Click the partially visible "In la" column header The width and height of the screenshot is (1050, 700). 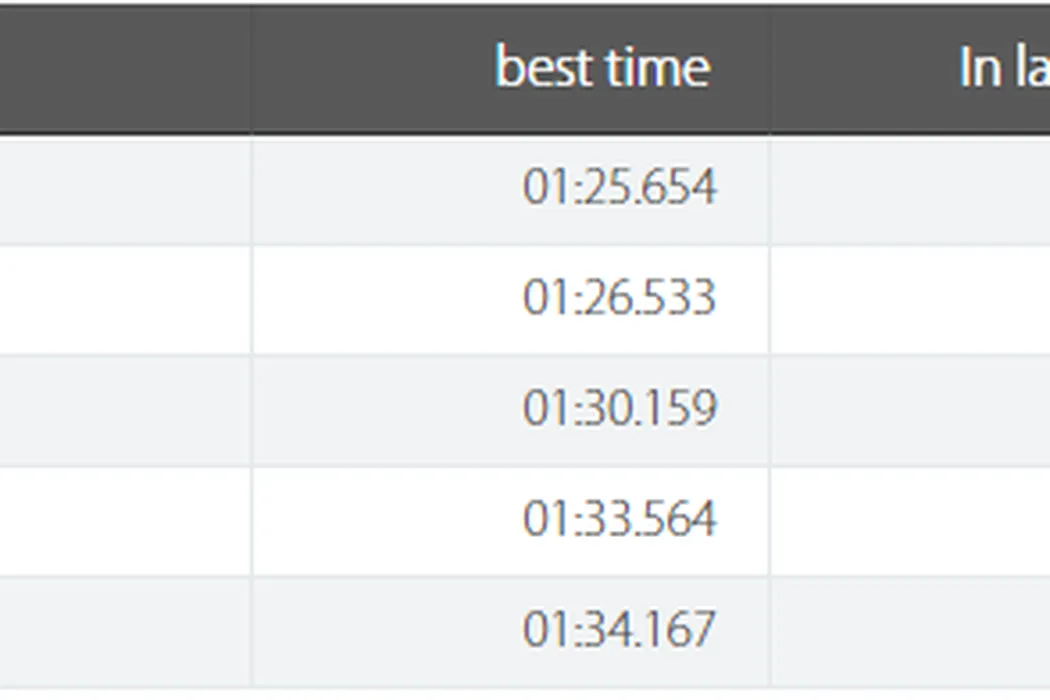(1003, 68)
